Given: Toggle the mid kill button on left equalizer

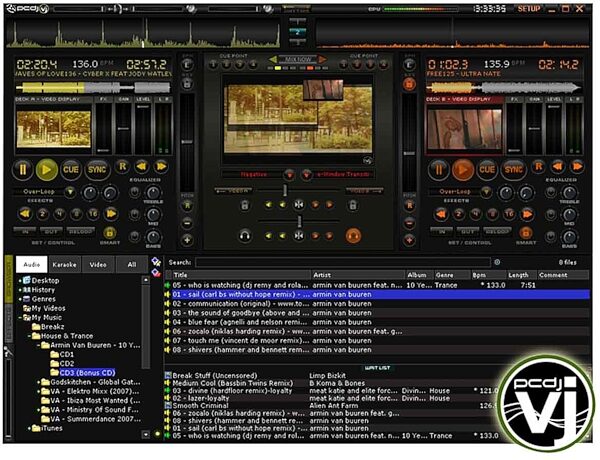Looking at the screenshot, I should [135, 214].
